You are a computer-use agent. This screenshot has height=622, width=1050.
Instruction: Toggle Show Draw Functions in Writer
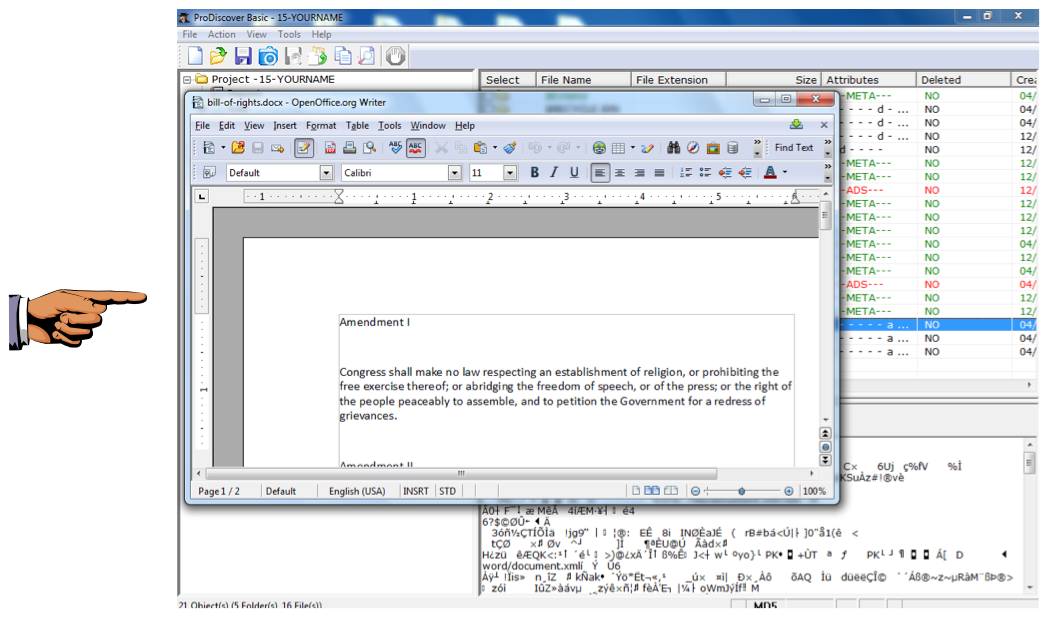pyautogui.click(x=648, y=148)
